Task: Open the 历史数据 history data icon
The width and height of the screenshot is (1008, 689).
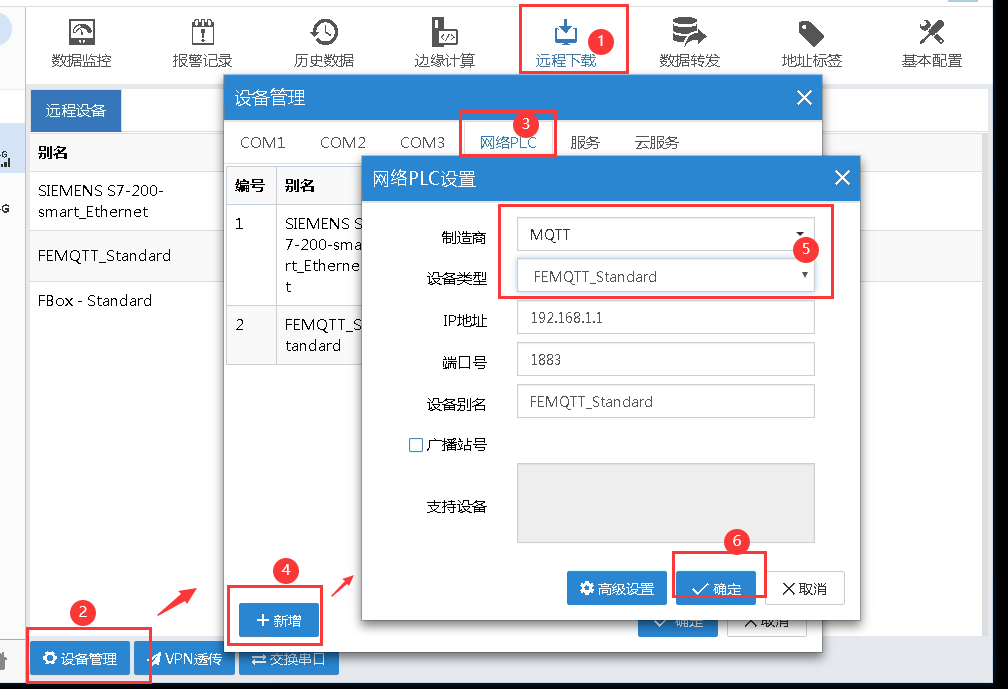Action: point(323,43)
